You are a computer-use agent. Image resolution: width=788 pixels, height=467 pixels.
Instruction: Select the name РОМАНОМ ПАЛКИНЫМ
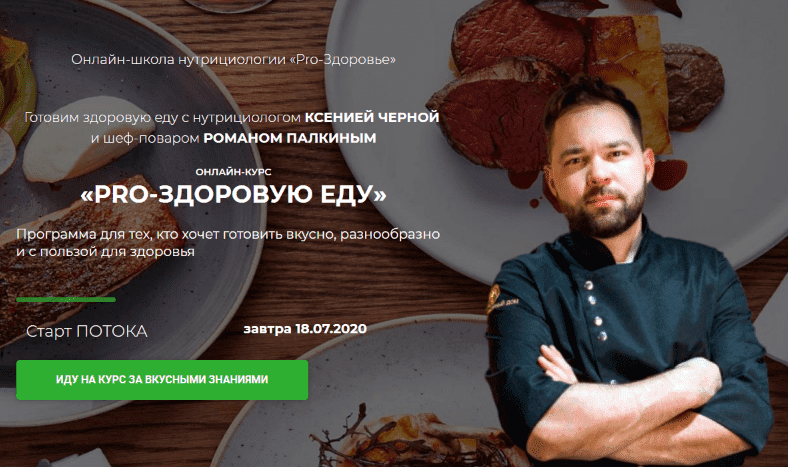[289, 138]
